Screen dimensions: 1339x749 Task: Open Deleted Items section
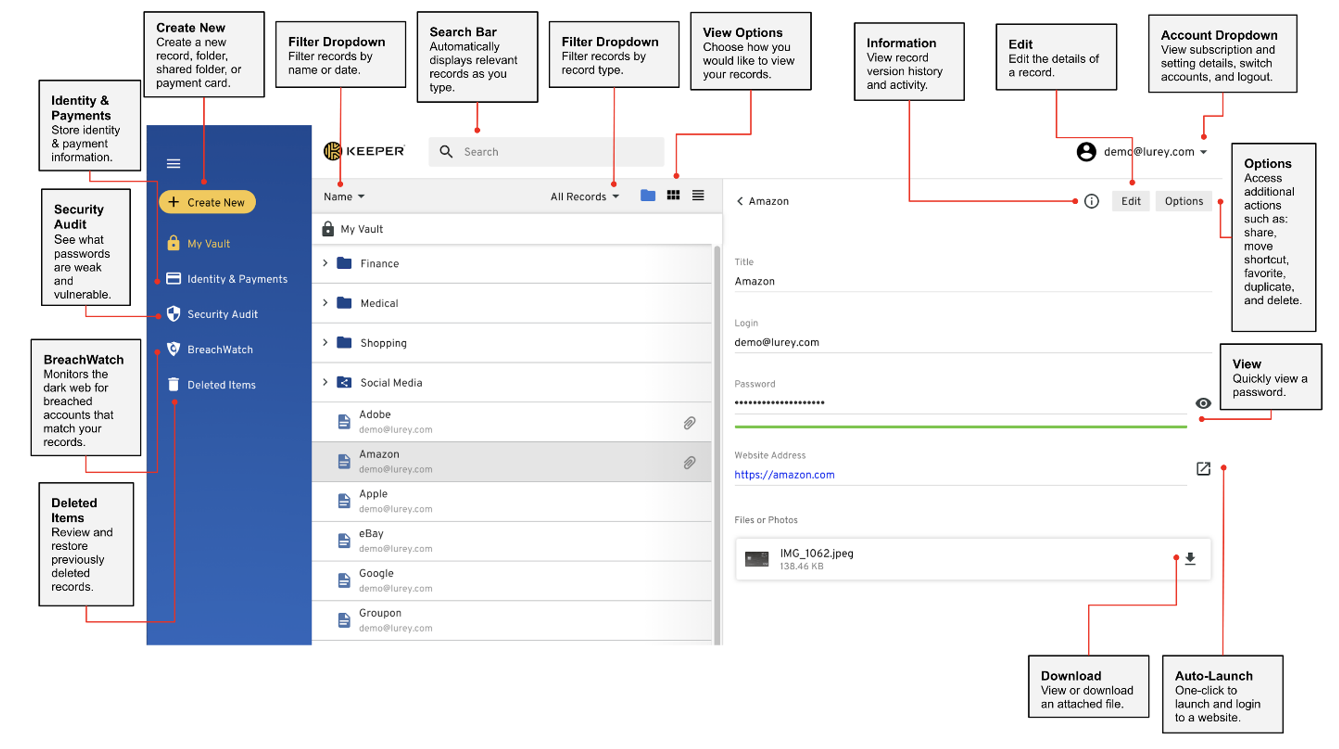pyautogui.click(x=211, y=384)
